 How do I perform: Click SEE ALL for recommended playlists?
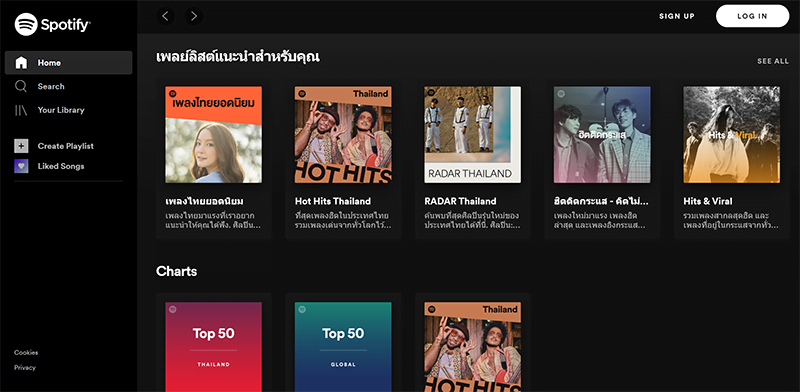(x=773, y=61)
